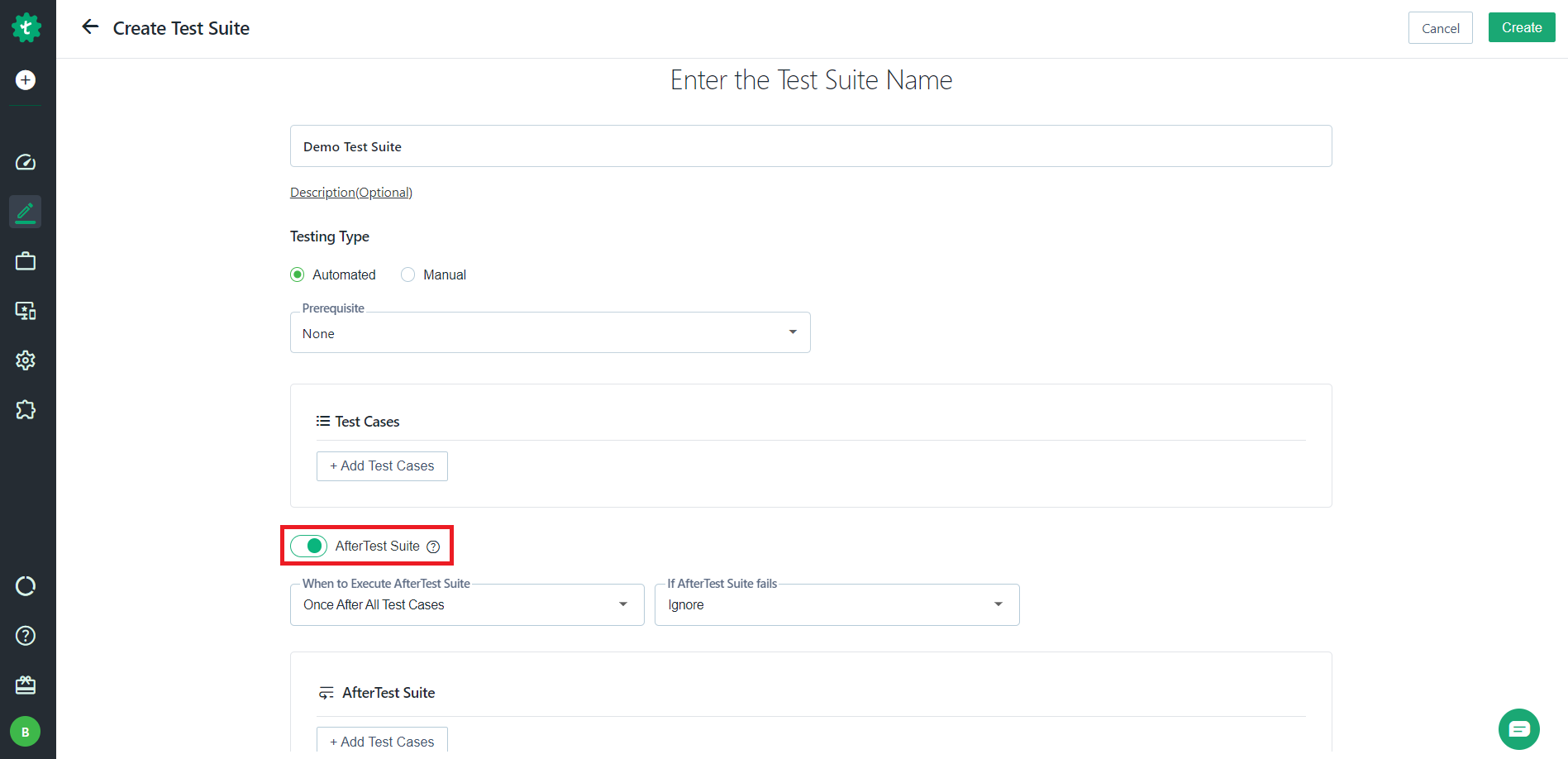1568x759 pixels.
Task: Open the If AfterTest Suite fails dropdown
Action: (x=837, y=604)
